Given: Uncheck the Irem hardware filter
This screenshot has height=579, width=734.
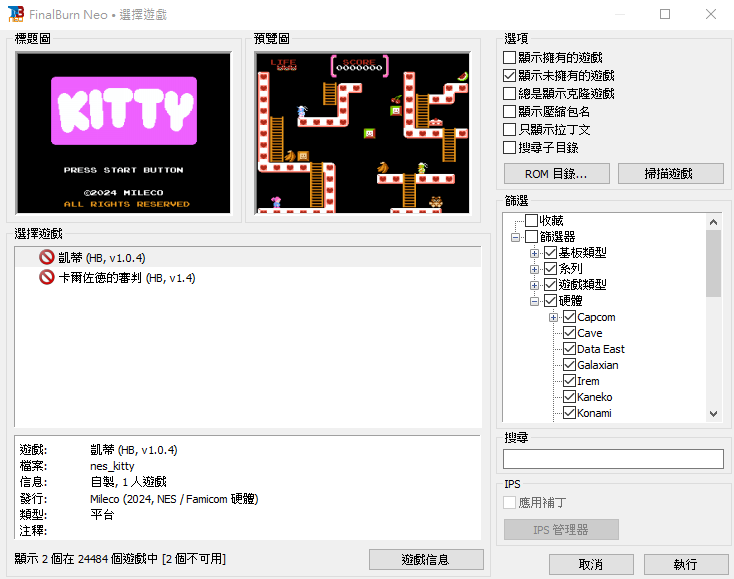Looking at the screenshot, I should [569, 381].
